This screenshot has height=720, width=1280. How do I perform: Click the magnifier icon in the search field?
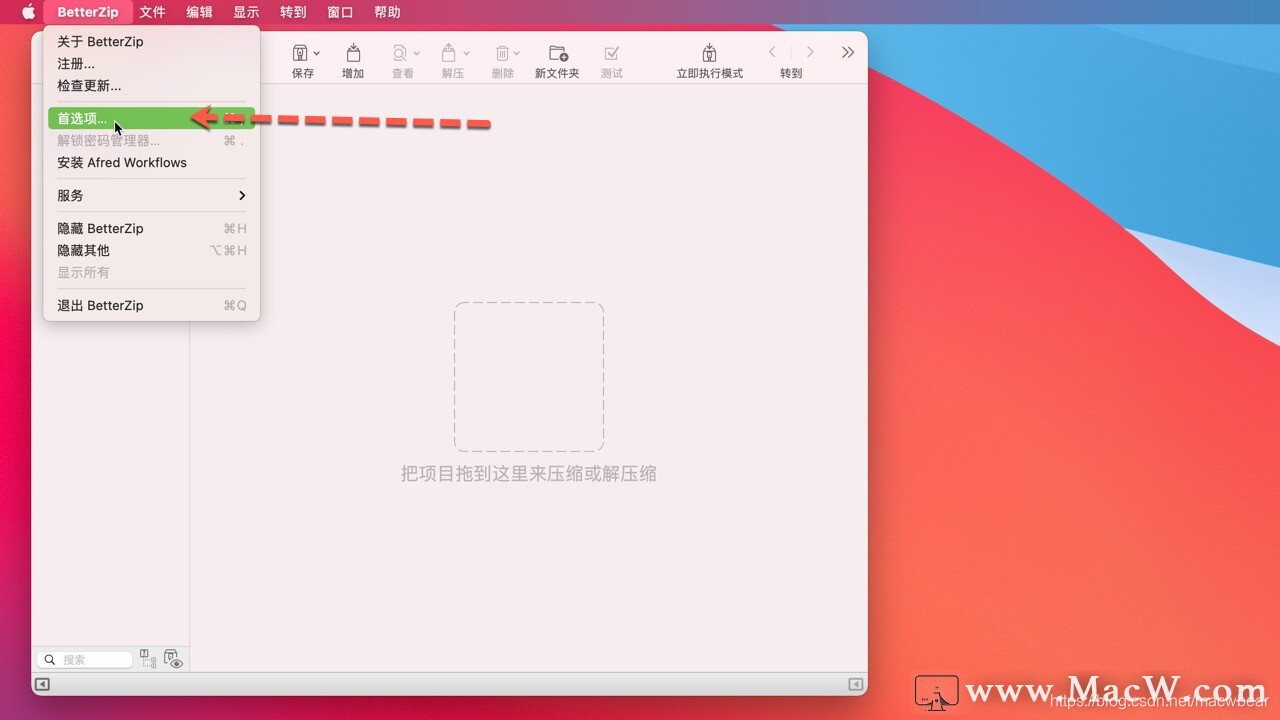[50, 660]
